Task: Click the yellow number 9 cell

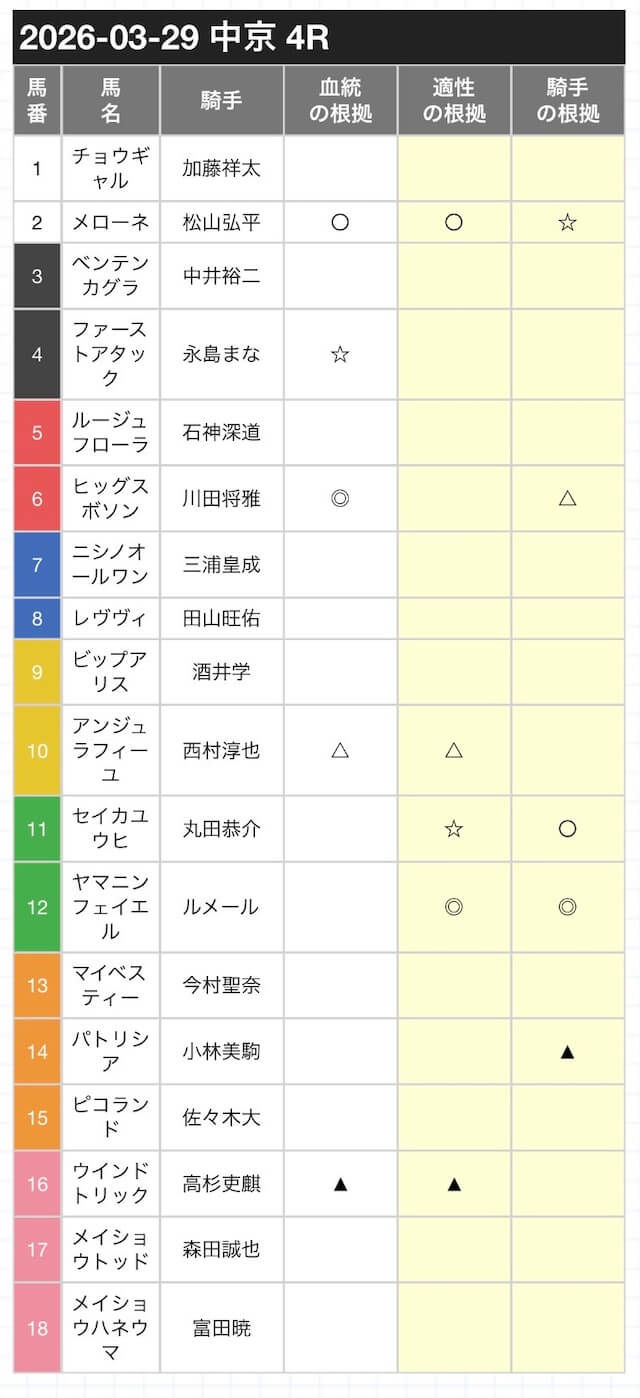Action: [x=37, y=672]
